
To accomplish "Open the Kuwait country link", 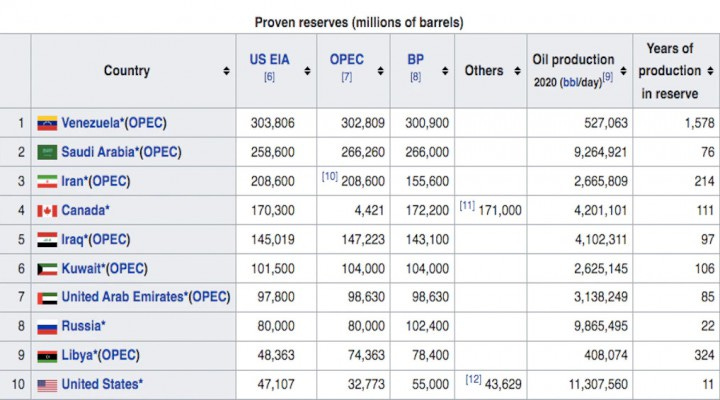I will (81, 269).
